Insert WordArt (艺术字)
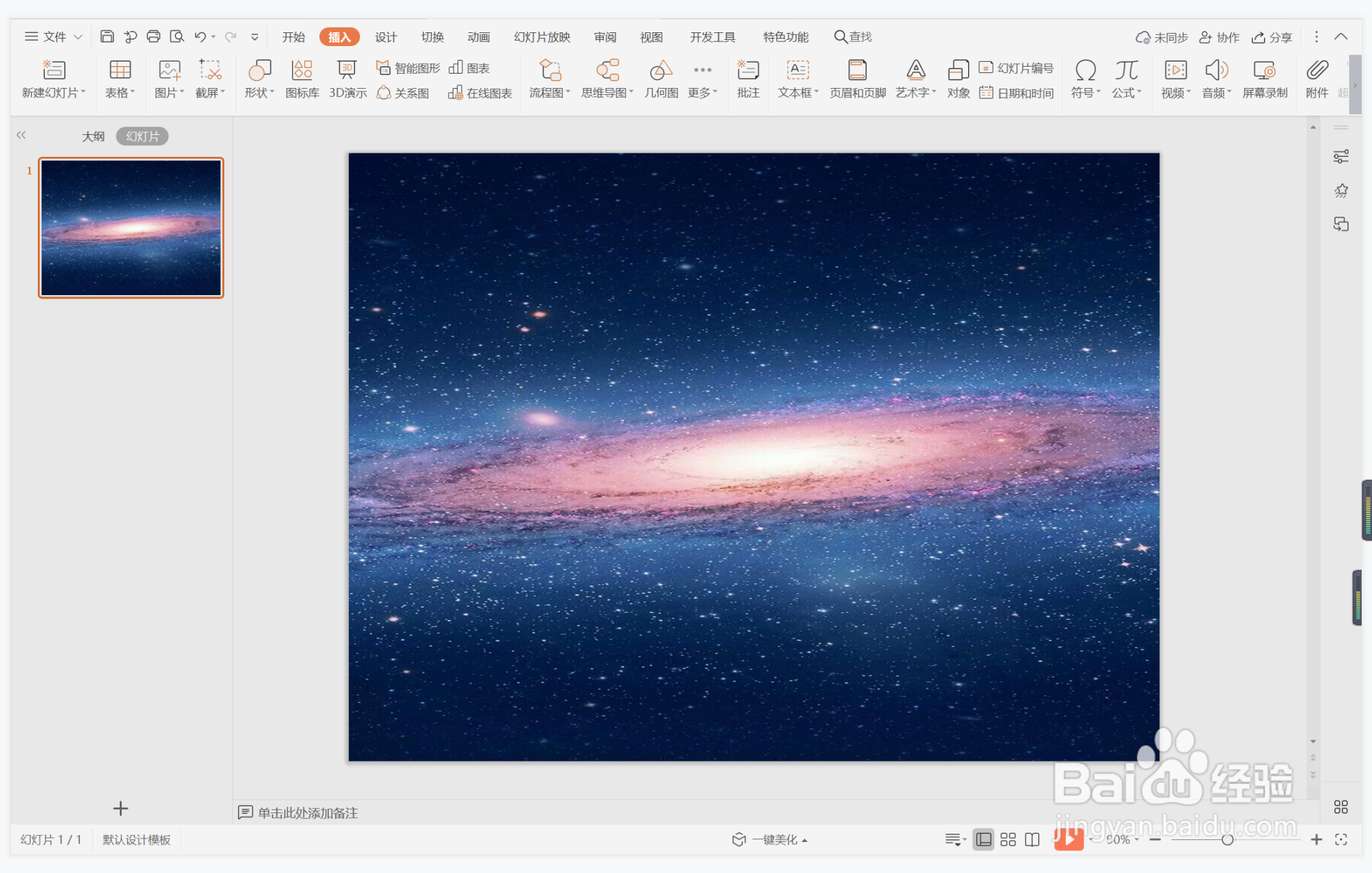 pyautogui.click(x=916, y=80)
